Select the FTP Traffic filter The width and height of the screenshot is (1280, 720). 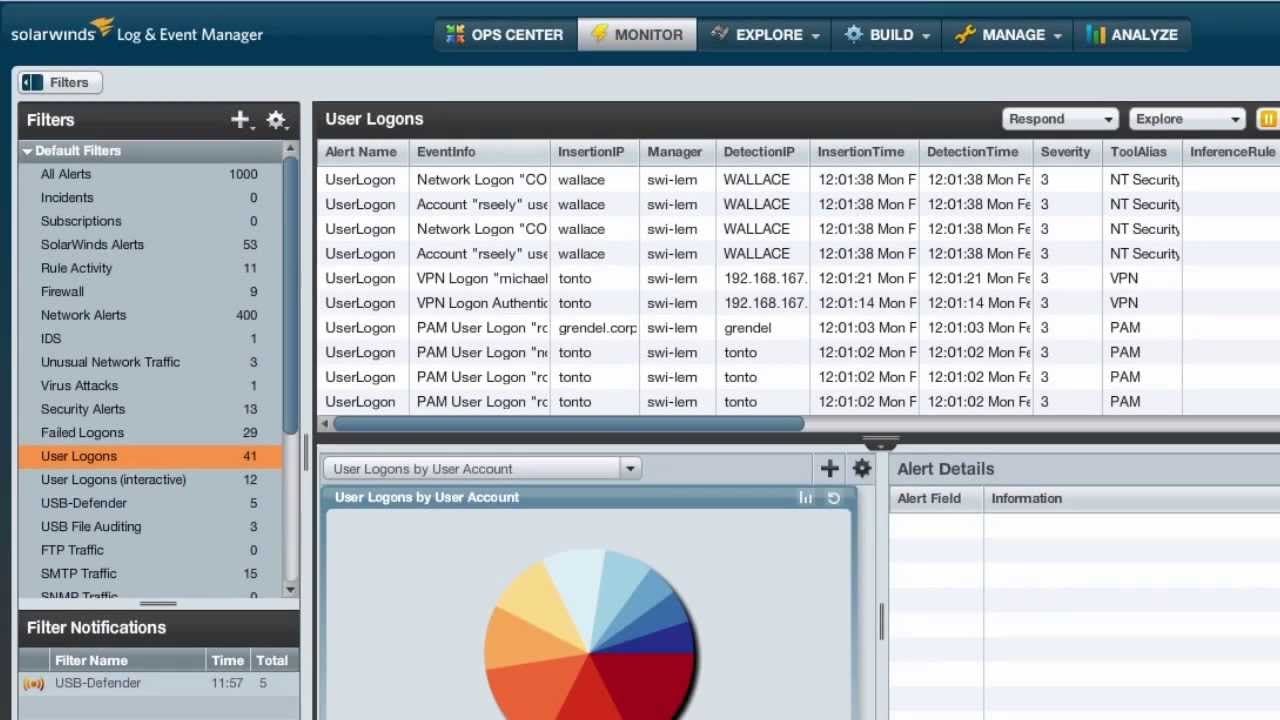[150, 550]
